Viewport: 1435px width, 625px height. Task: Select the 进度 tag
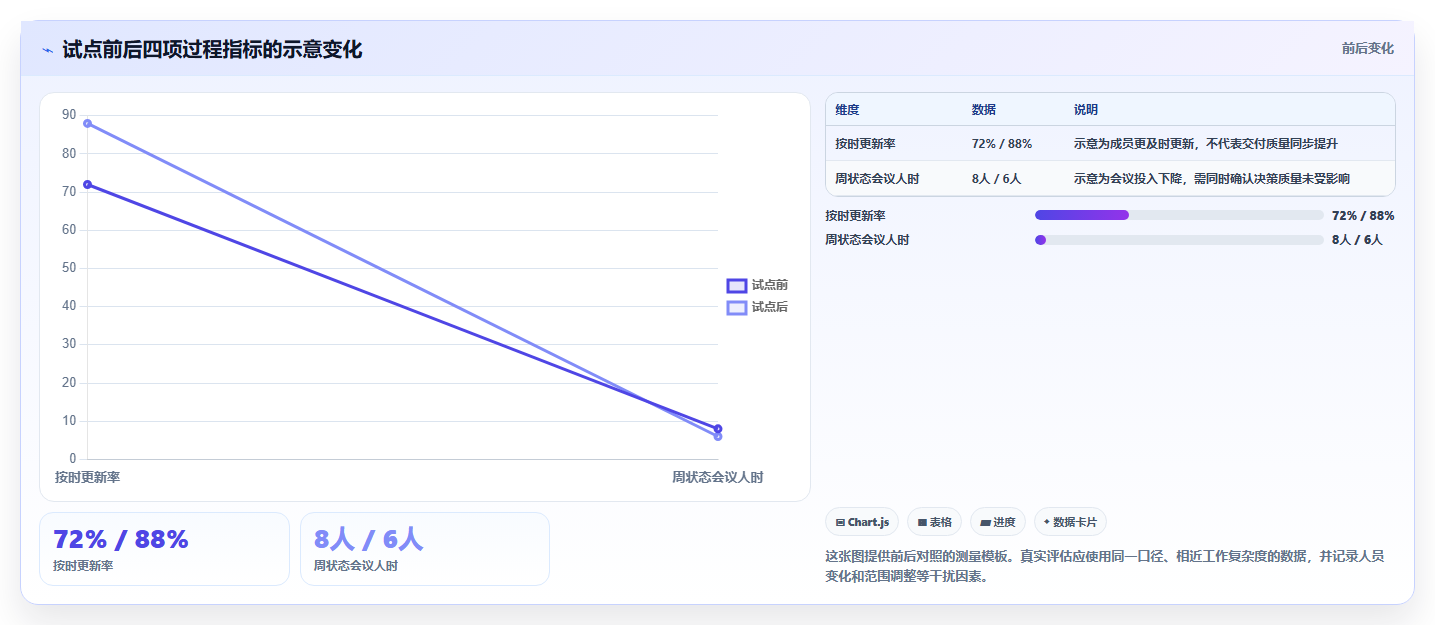[998, 522]
